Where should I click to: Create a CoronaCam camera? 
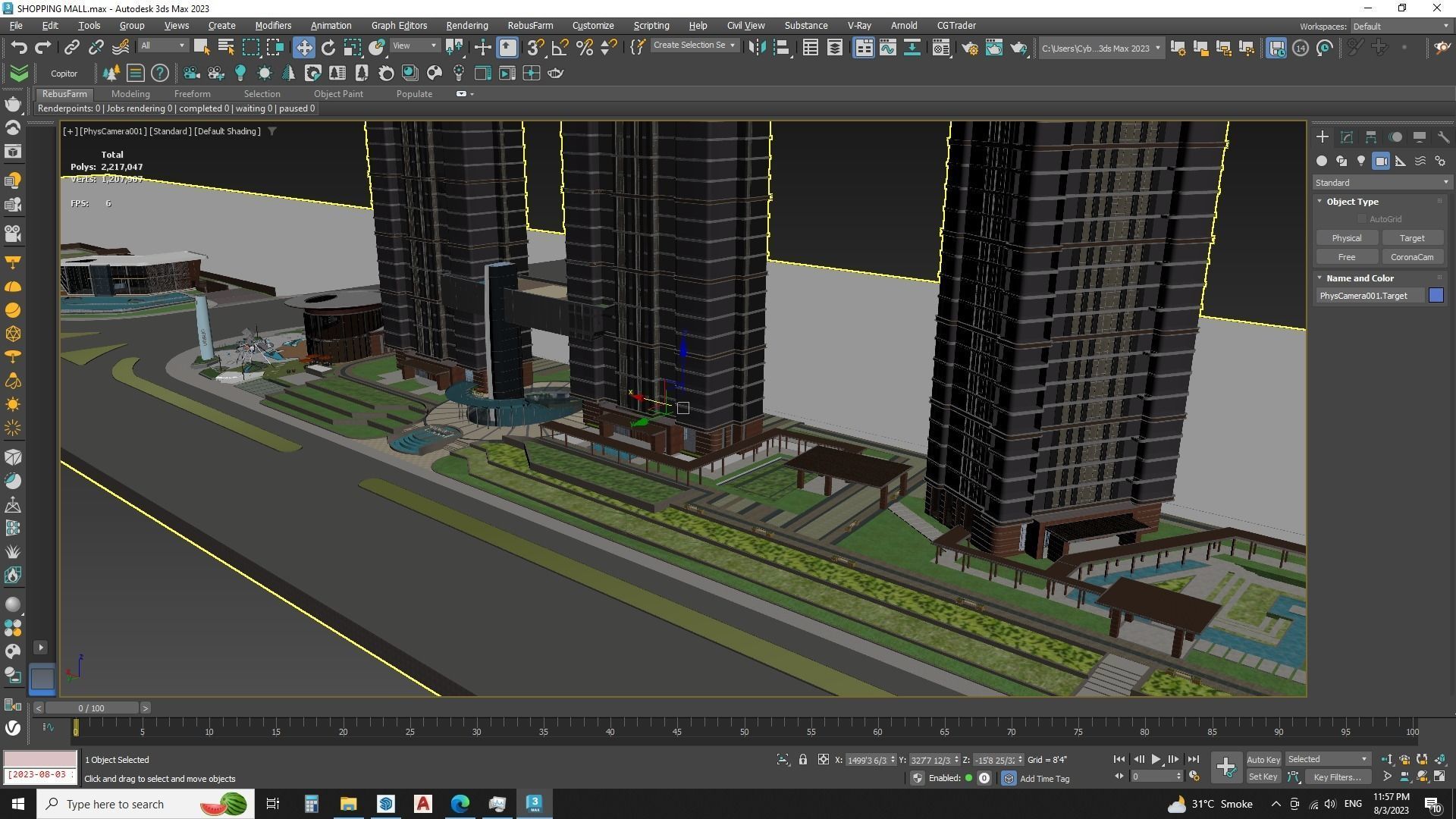(1411, 257)
